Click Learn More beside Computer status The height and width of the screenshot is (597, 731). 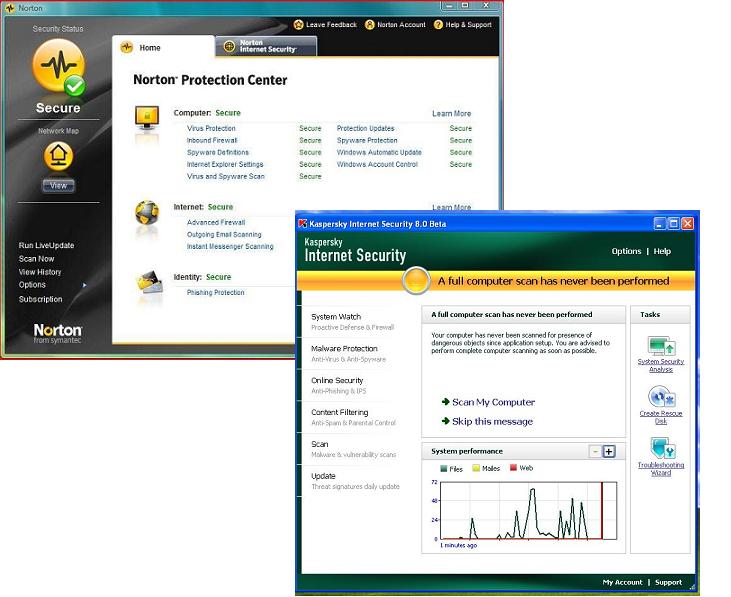tap(451, 113)
